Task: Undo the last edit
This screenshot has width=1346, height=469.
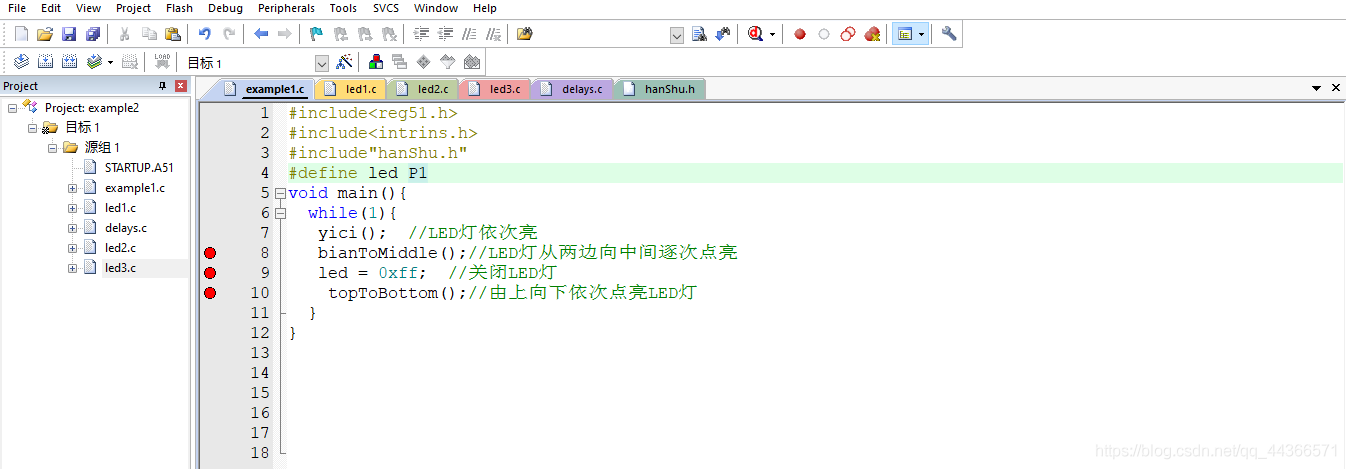Action: point(205,34)
